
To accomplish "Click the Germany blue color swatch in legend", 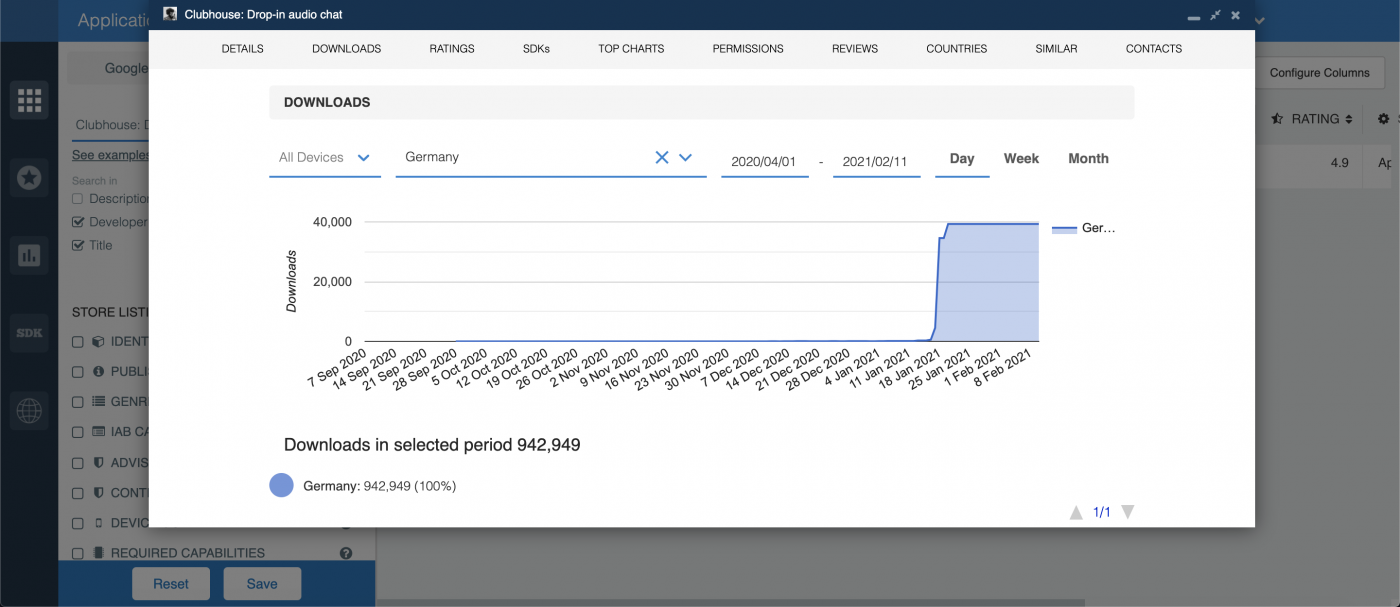I will point(281,485).
